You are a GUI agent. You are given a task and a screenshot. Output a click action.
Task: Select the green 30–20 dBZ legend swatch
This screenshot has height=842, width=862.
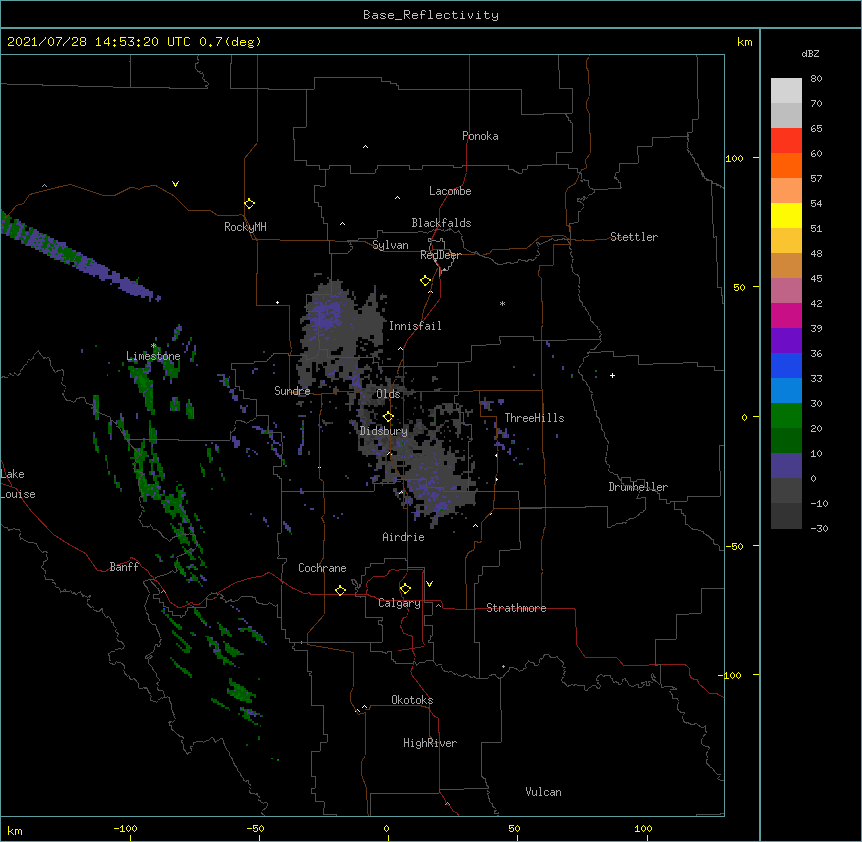786,416
